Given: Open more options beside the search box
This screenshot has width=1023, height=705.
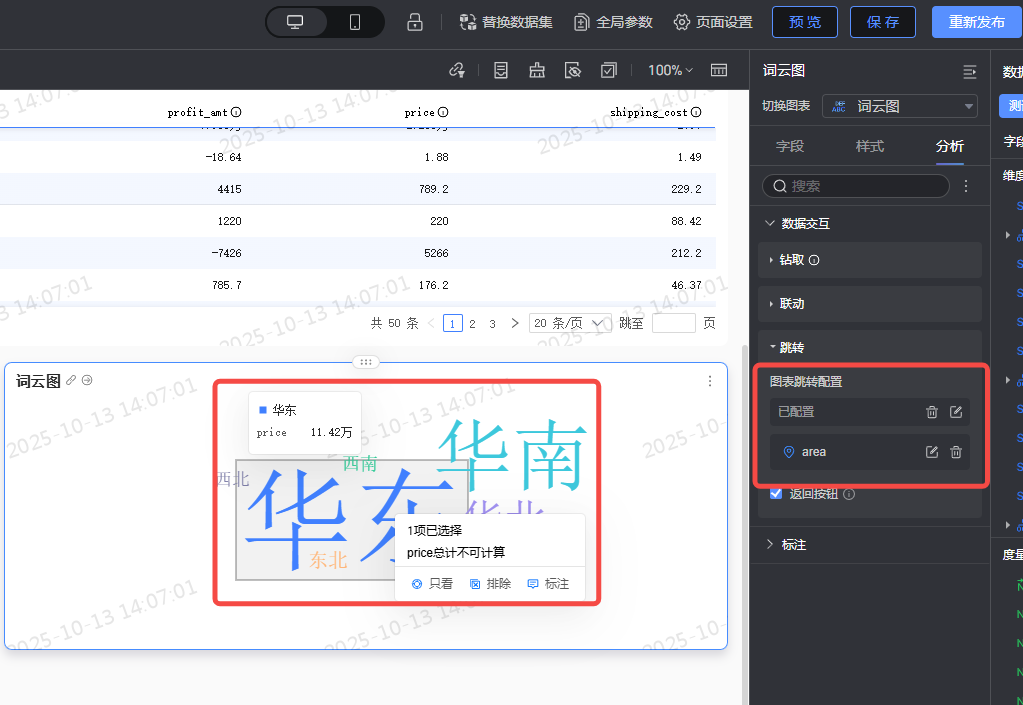Looking at the screenshot, I should [966, 186].
